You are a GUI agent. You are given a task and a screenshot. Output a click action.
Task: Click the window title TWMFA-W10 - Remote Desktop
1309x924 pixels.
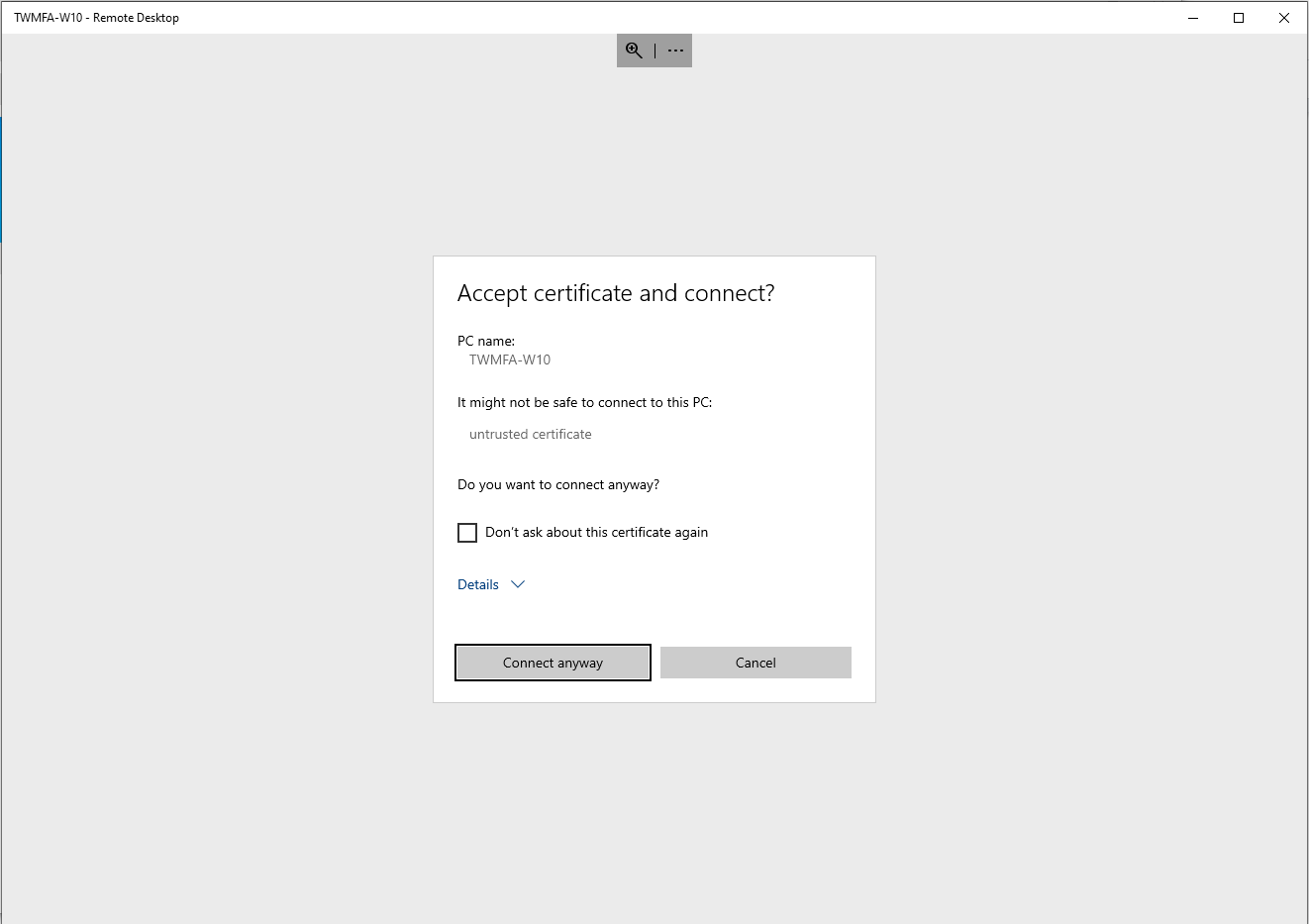96,18
